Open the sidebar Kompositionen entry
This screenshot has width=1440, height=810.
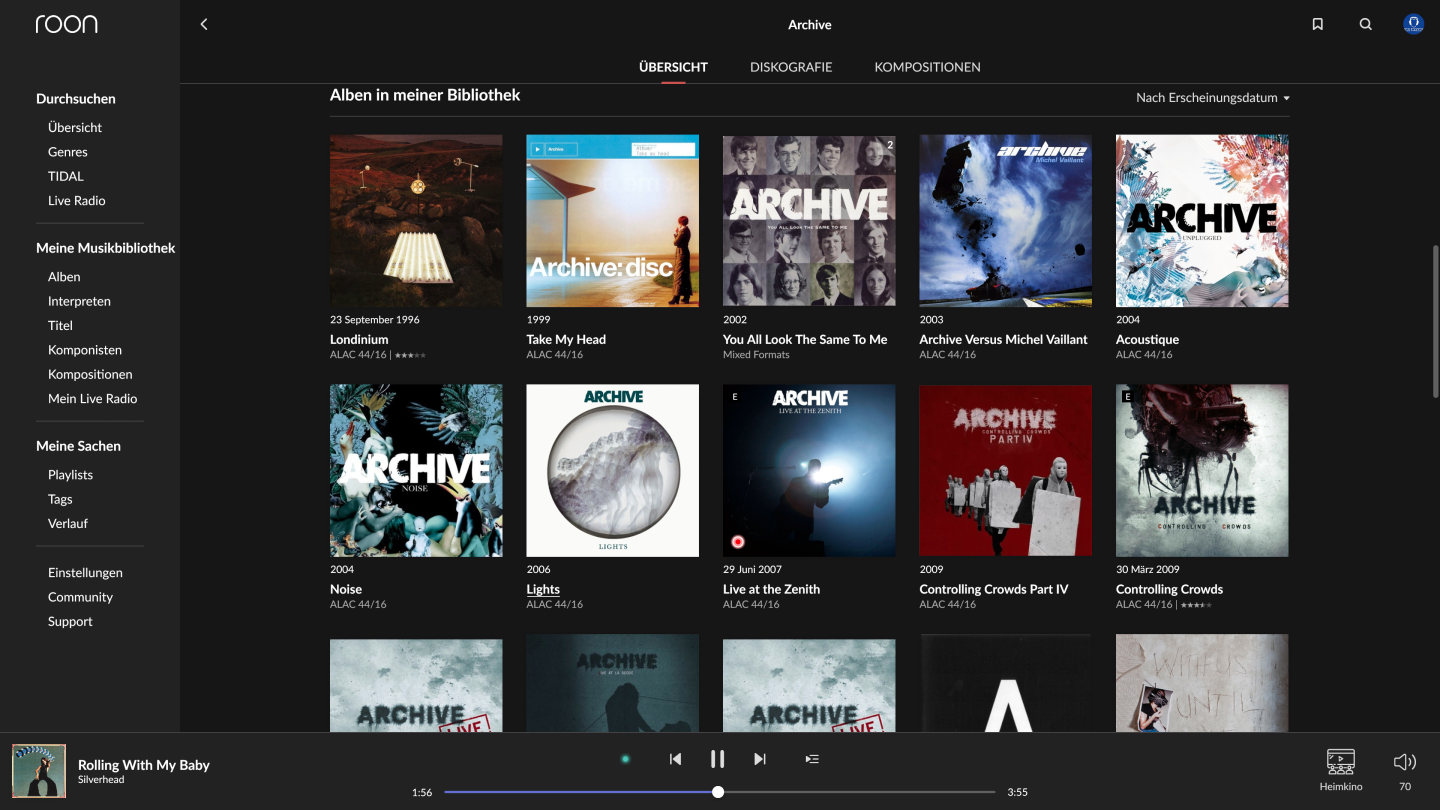[x=90, y=374]
